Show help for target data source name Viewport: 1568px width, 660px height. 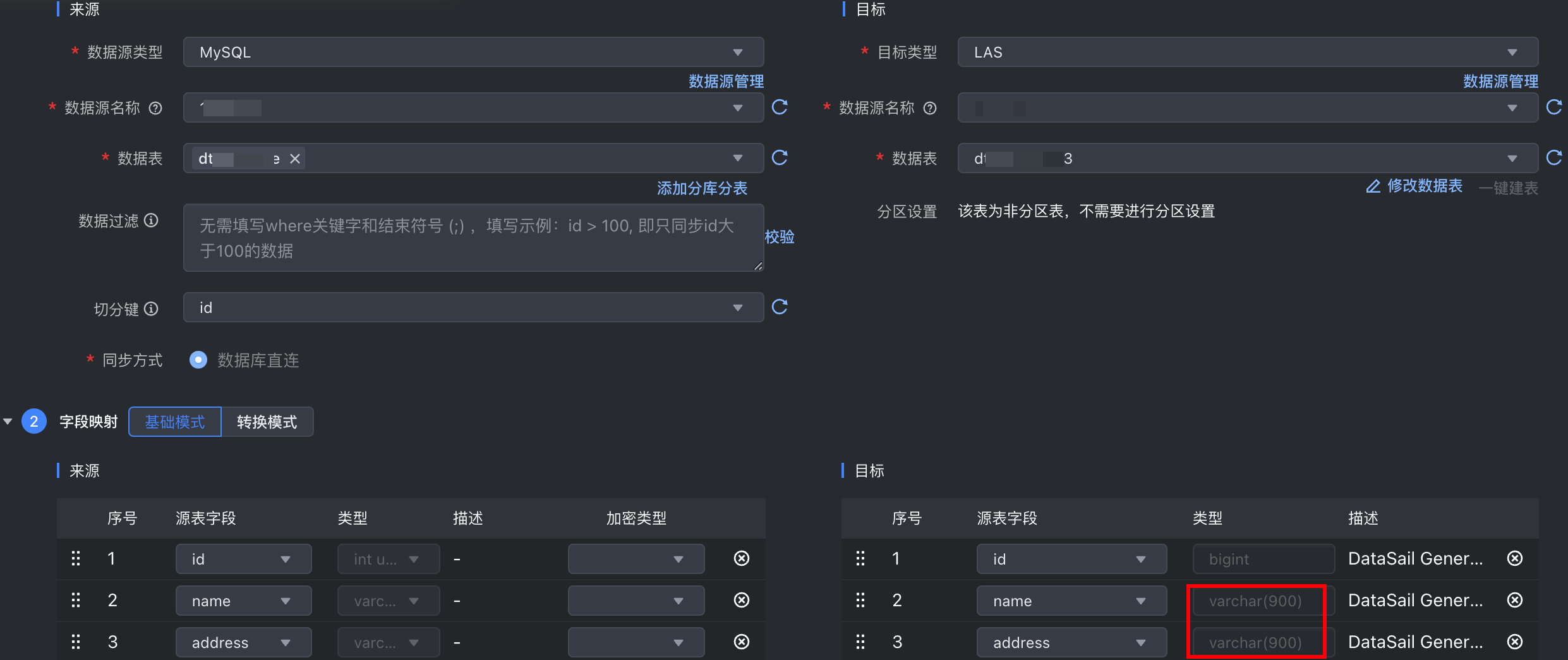tap(930, 108)
